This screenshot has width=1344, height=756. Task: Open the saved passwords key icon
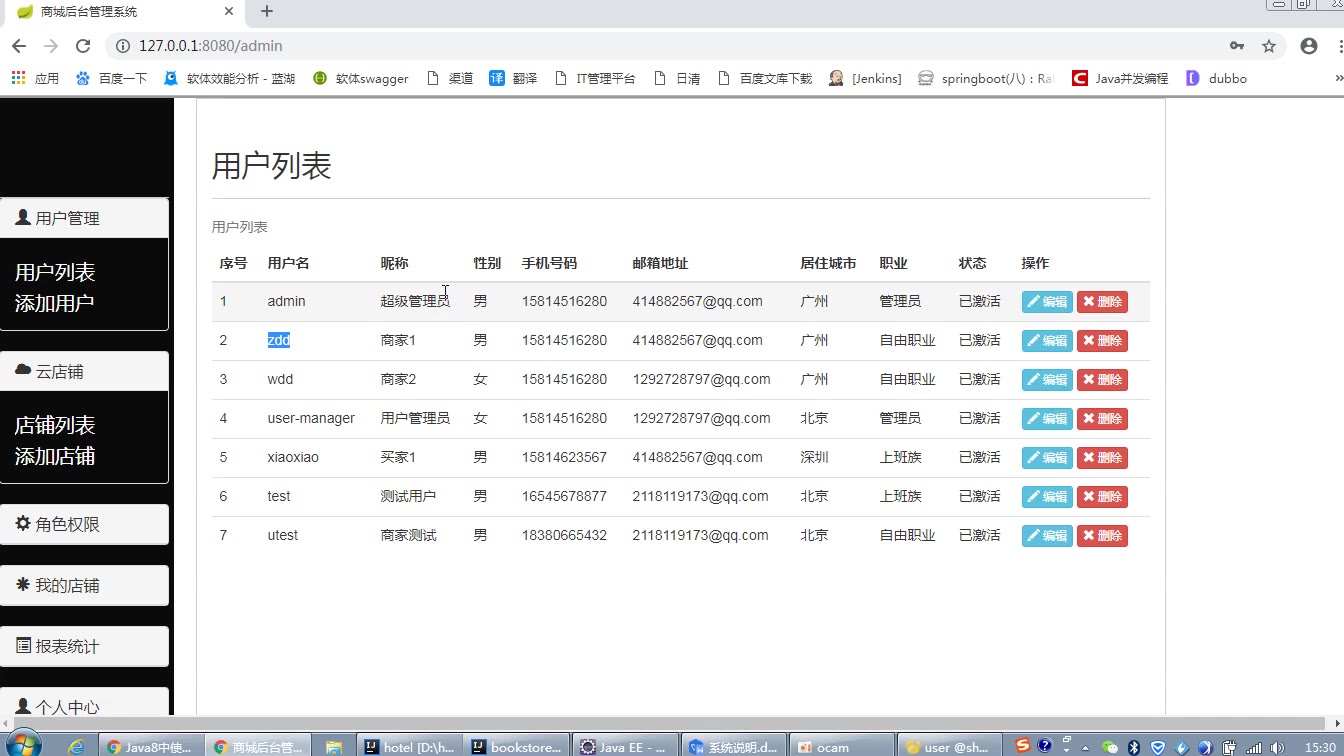[x=1237, y=46]
